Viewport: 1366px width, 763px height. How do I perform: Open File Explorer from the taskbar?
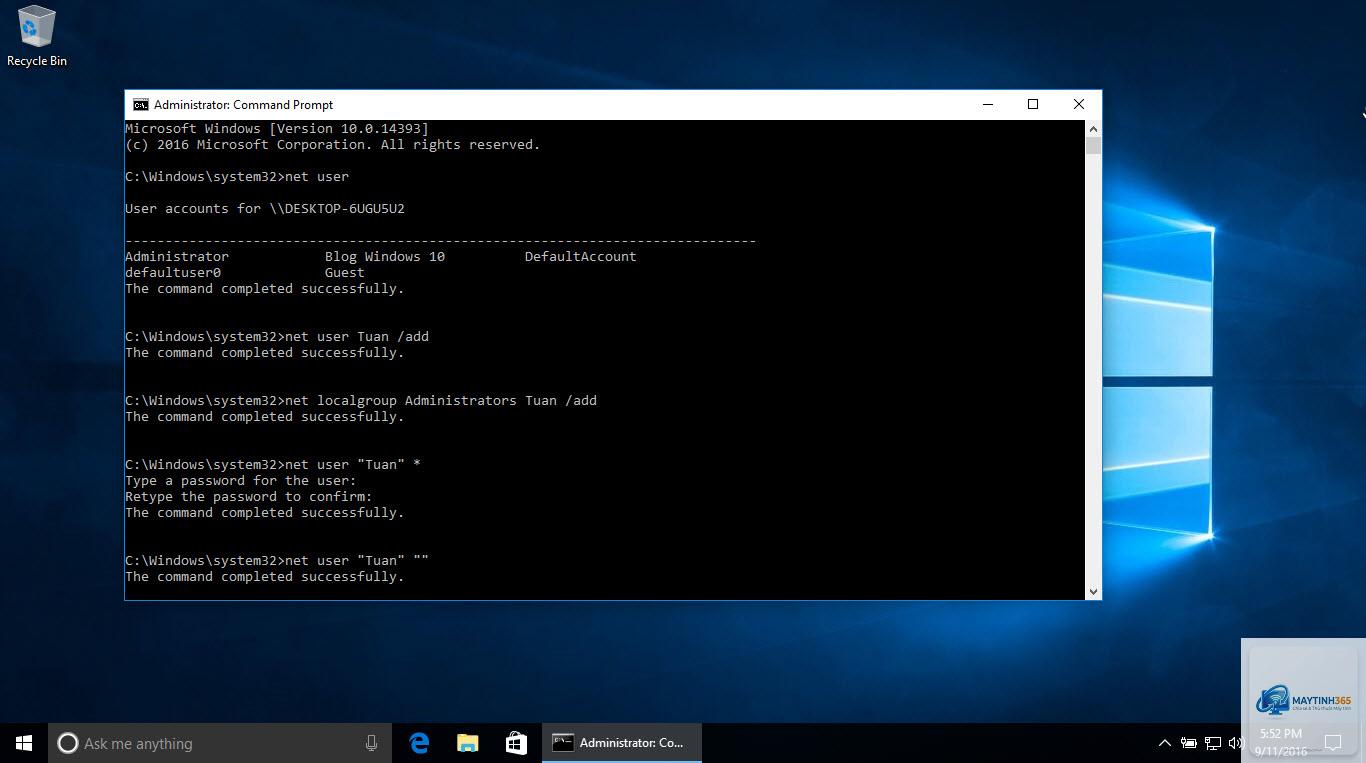click(x=467, y=743)
